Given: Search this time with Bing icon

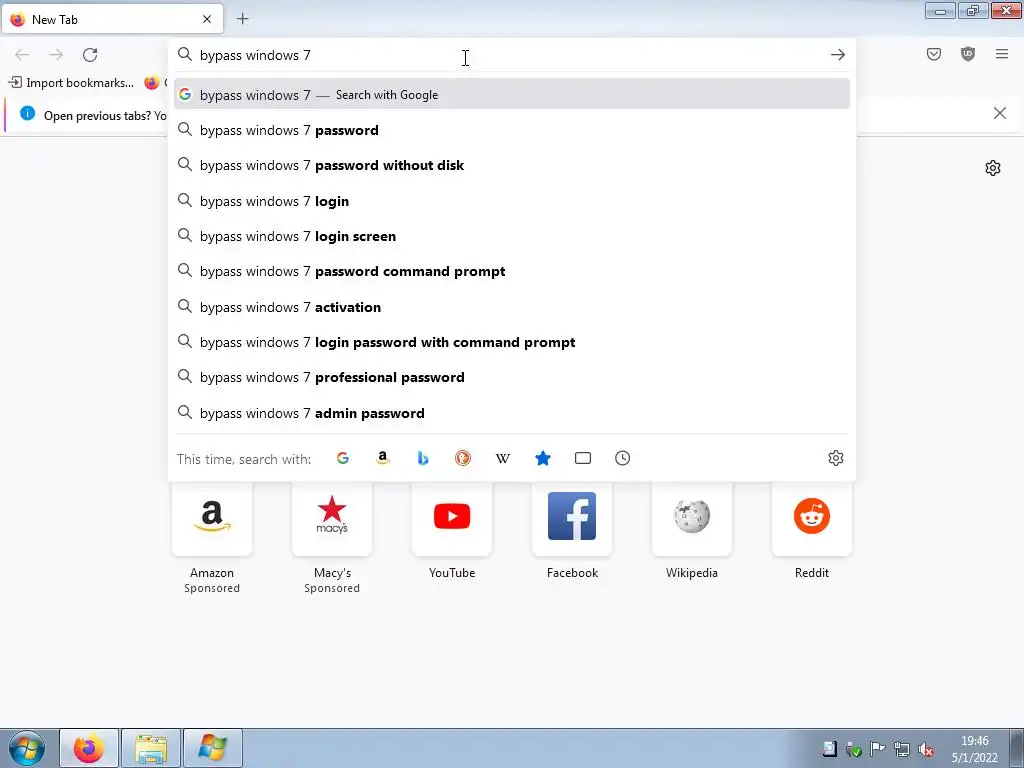Looking at the screenshot, I should click(x=423, y=458).
